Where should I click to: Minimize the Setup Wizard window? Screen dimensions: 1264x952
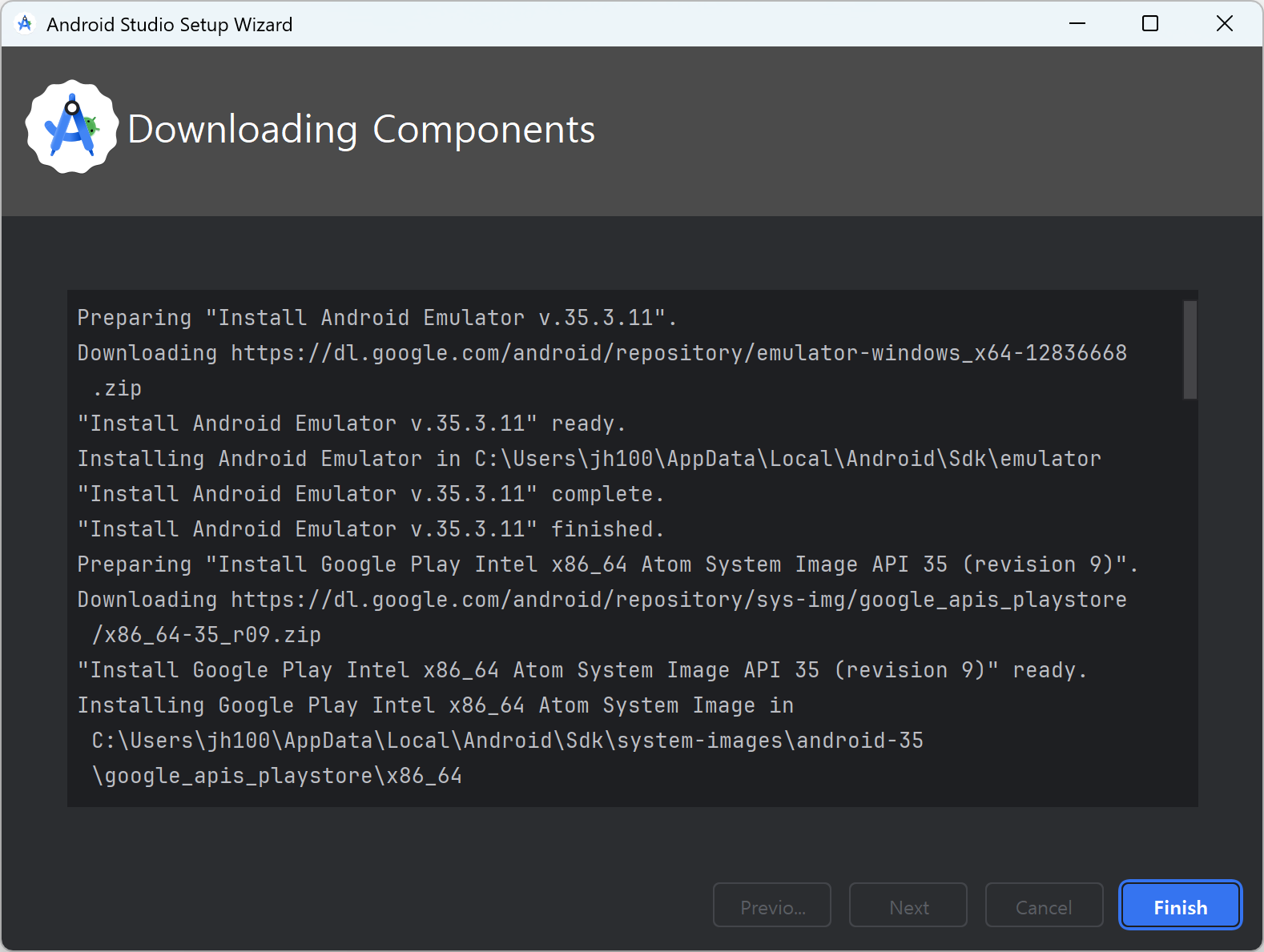pyautogui.click(x=1077, y=24)
